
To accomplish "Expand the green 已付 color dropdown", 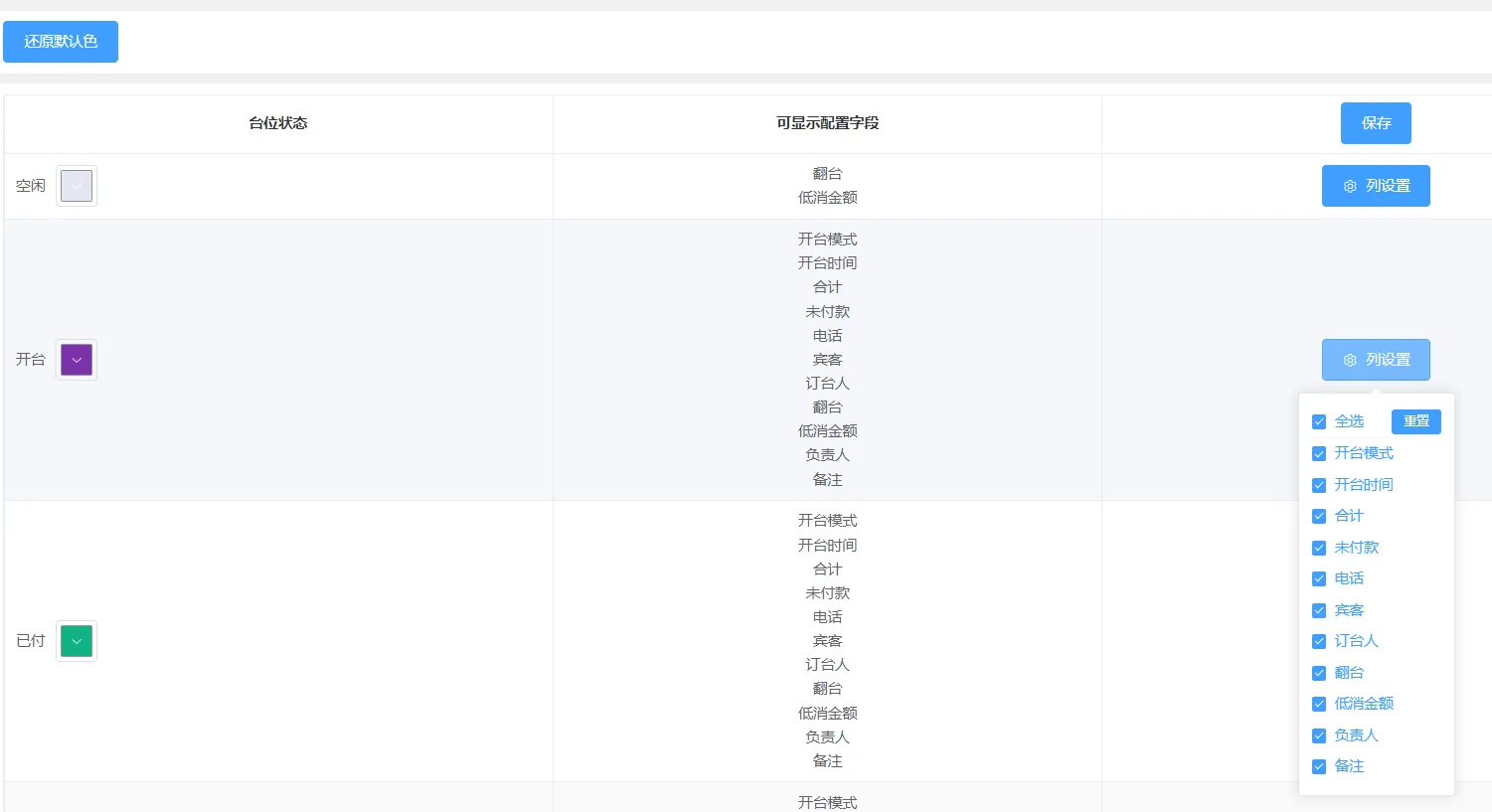I will [77, 641].
